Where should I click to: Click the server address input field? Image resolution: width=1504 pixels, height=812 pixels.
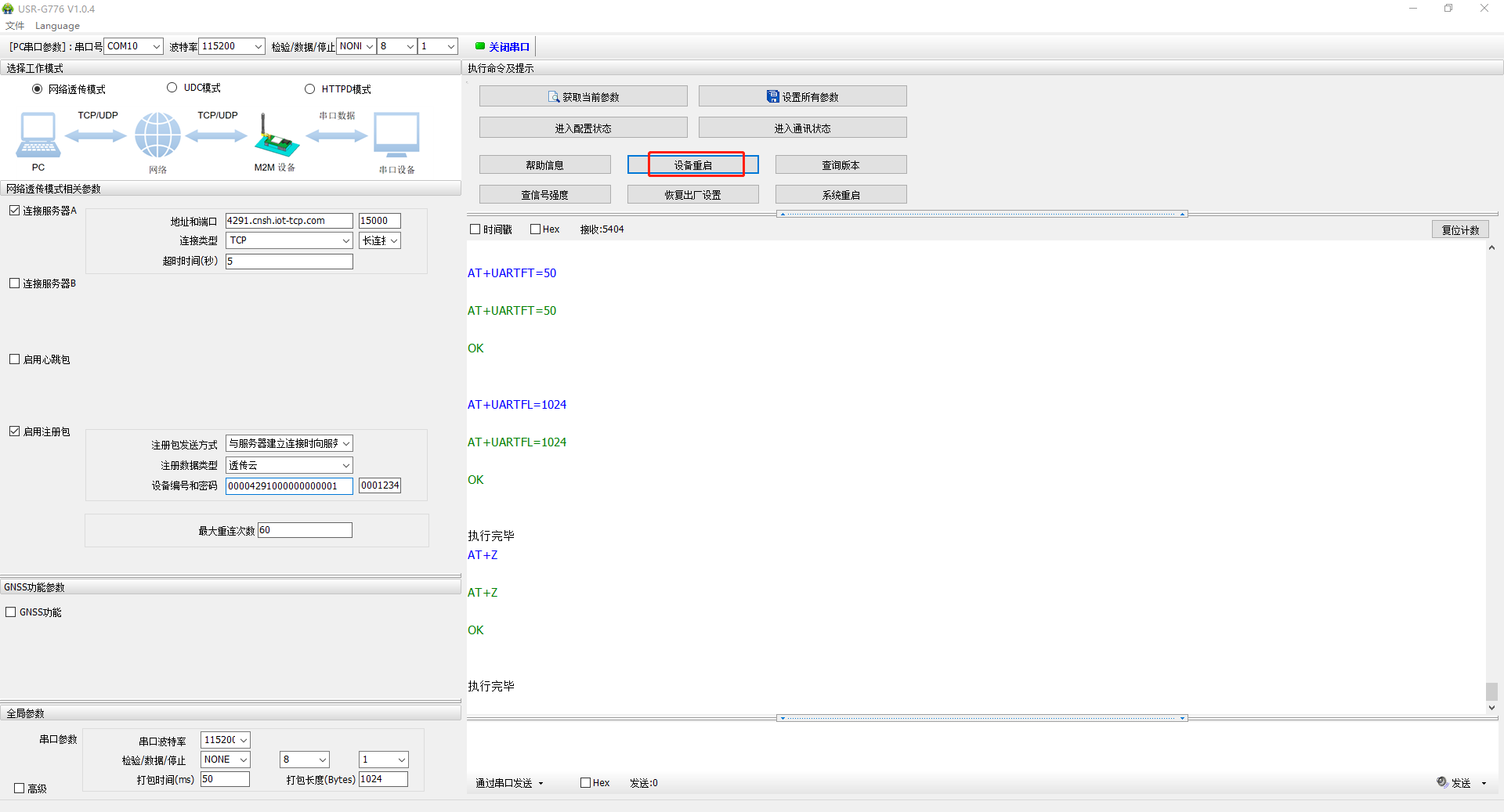(288, 221)
